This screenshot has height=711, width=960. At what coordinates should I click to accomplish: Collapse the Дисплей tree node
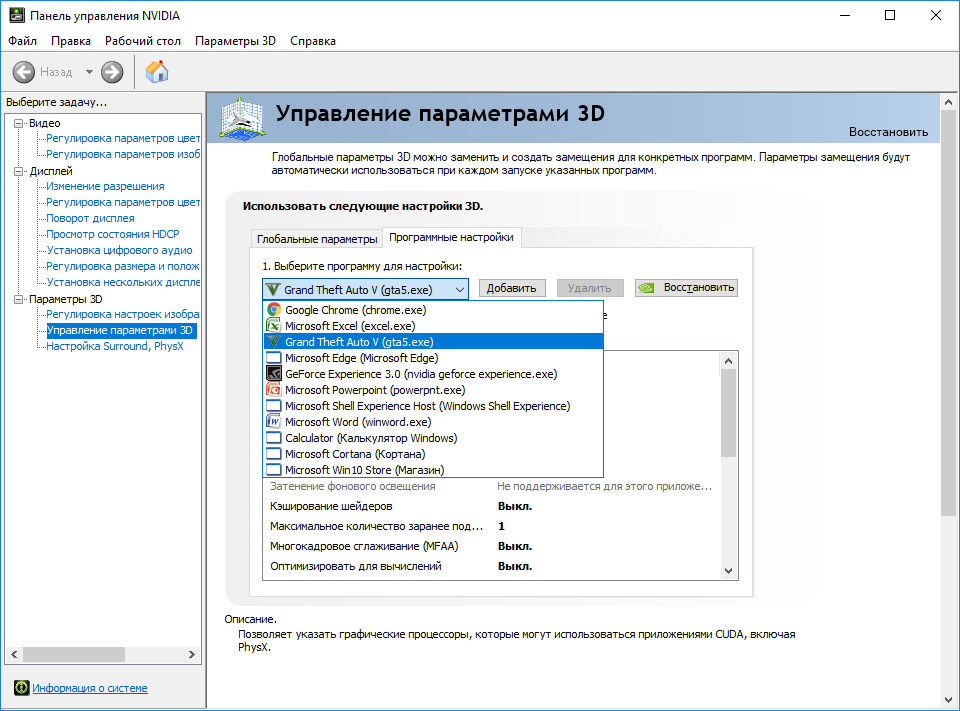click(x=19, y=171)
